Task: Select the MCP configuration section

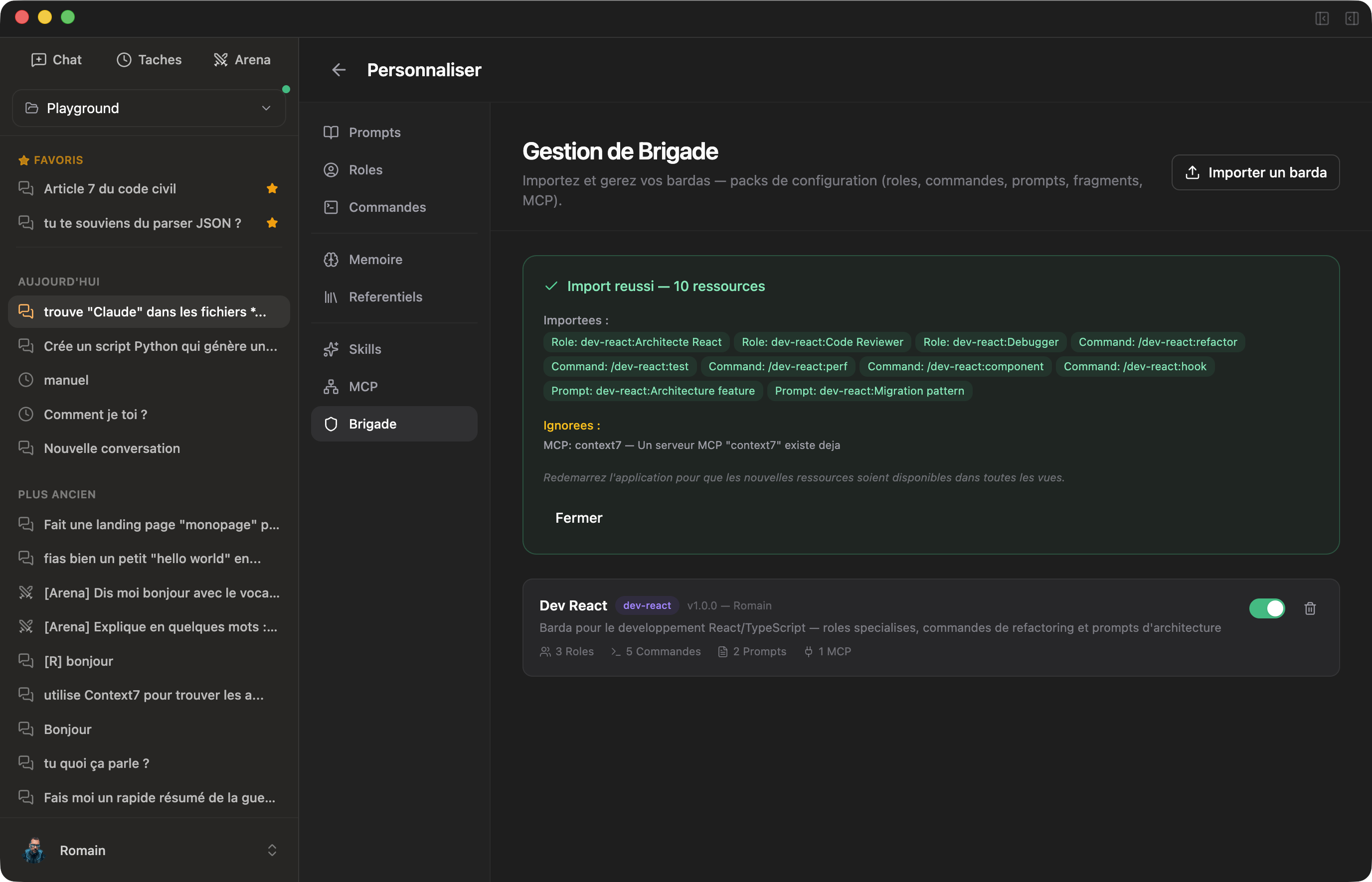Action: tap(362, 386)
